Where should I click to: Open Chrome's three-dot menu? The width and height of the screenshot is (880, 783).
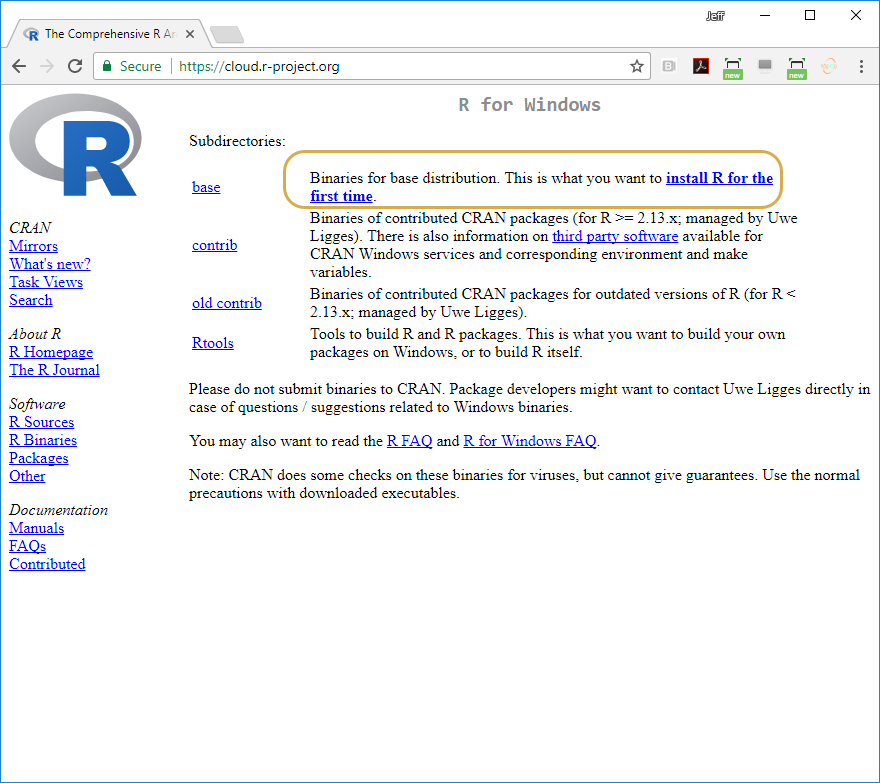tap(861, 66)
